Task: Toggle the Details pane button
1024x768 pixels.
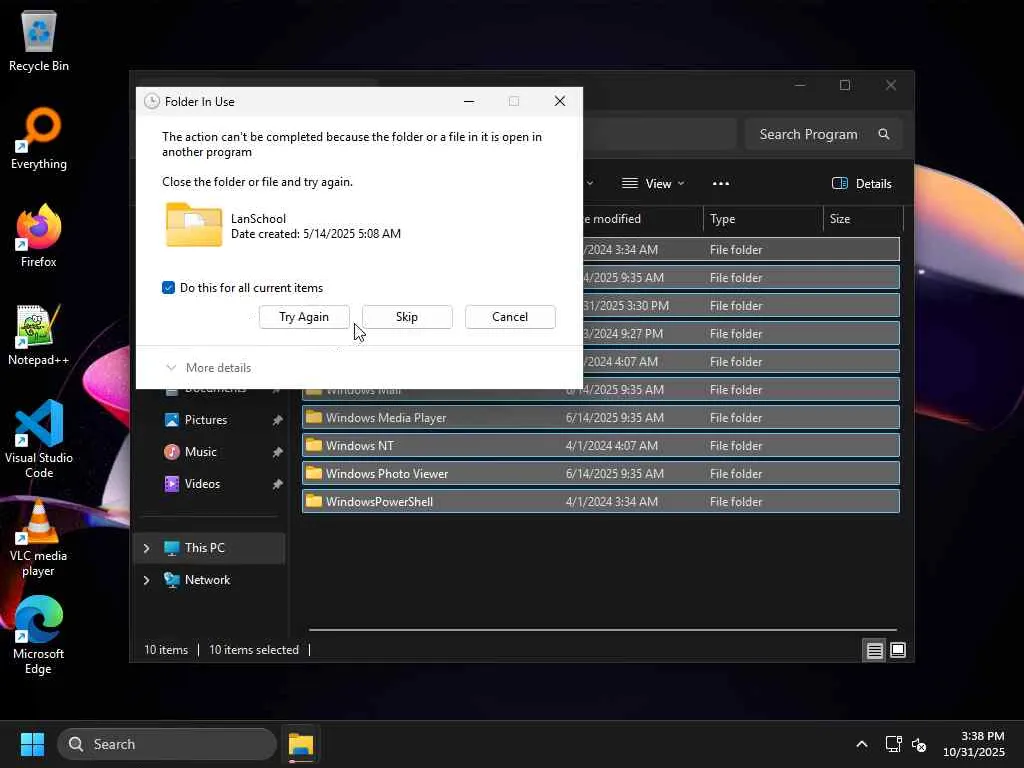Action: click(x=861, y=184)
